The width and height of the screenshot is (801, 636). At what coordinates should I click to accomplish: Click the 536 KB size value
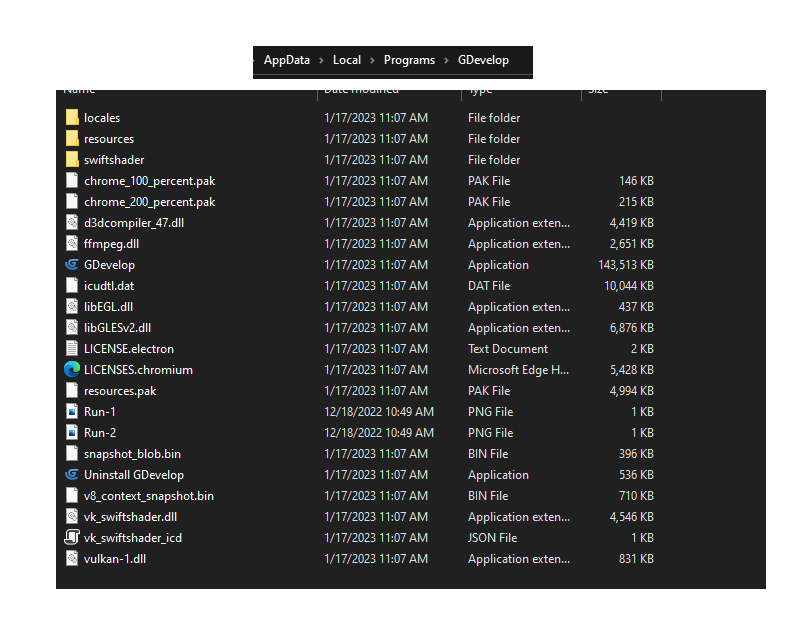637,475
